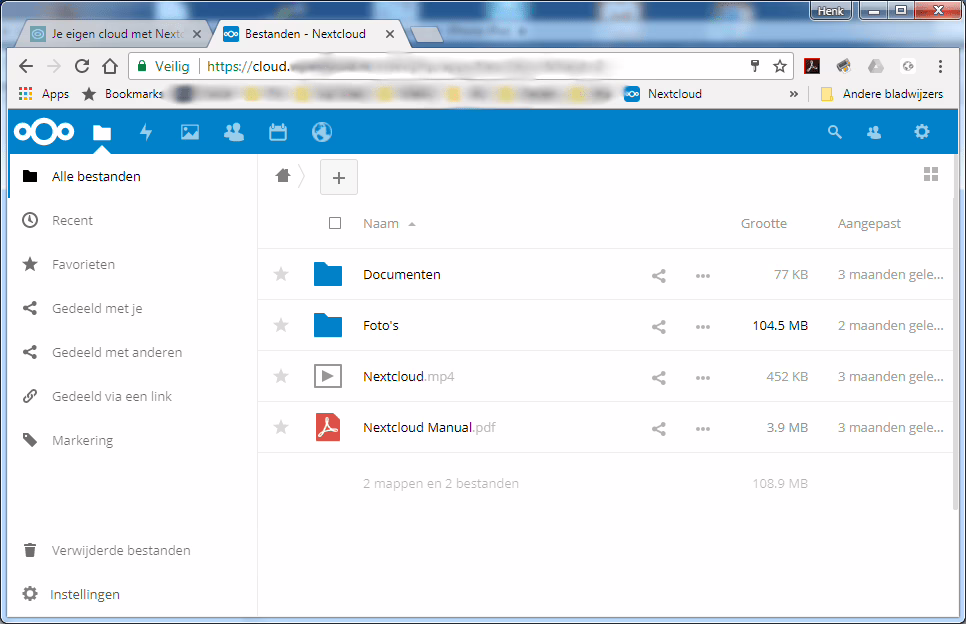
Task: Open the Calendar app icon
Action: coord(277,131)
